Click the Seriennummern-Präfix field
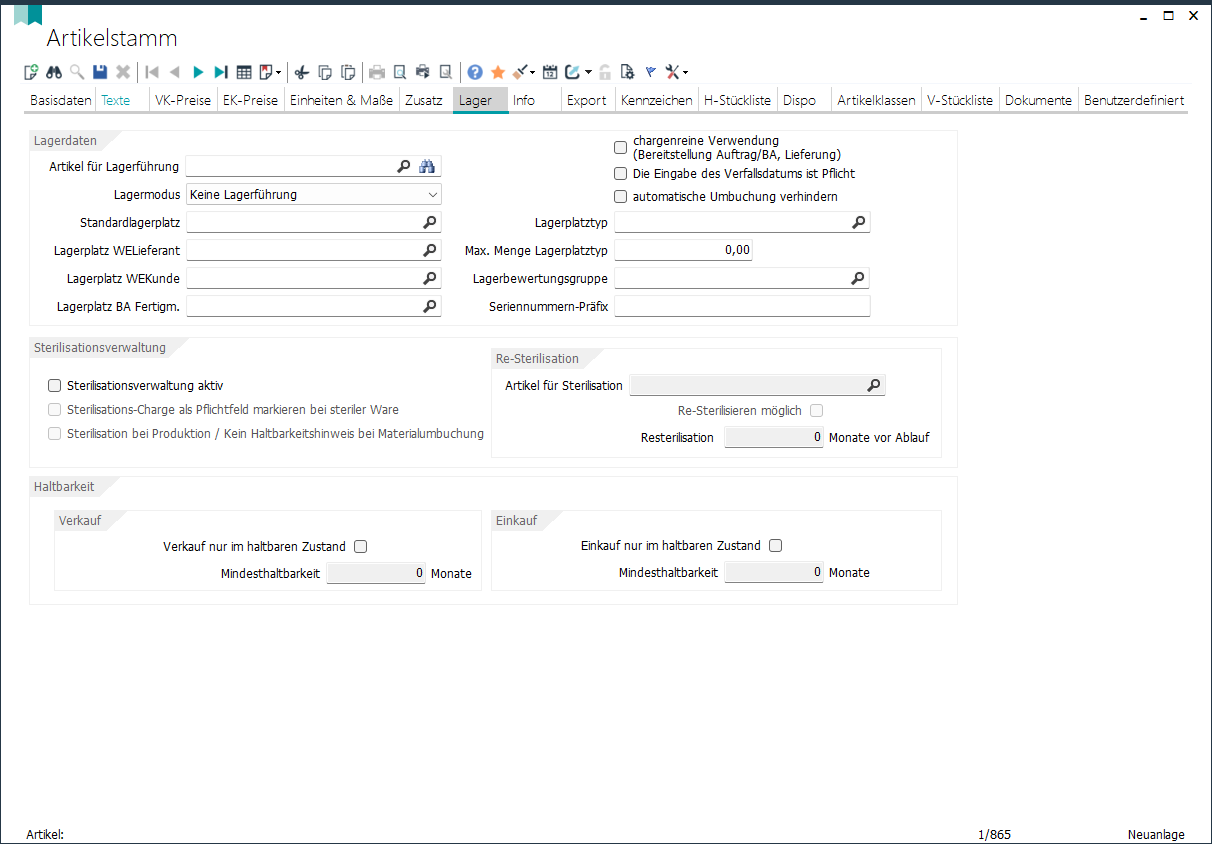 click(x=742, y=307)
